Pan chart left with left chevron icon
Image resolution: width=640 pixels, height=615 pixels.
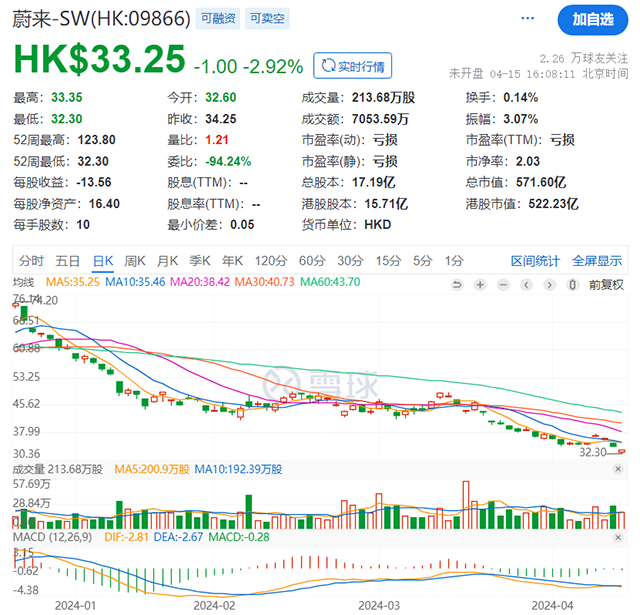point(526,284)
